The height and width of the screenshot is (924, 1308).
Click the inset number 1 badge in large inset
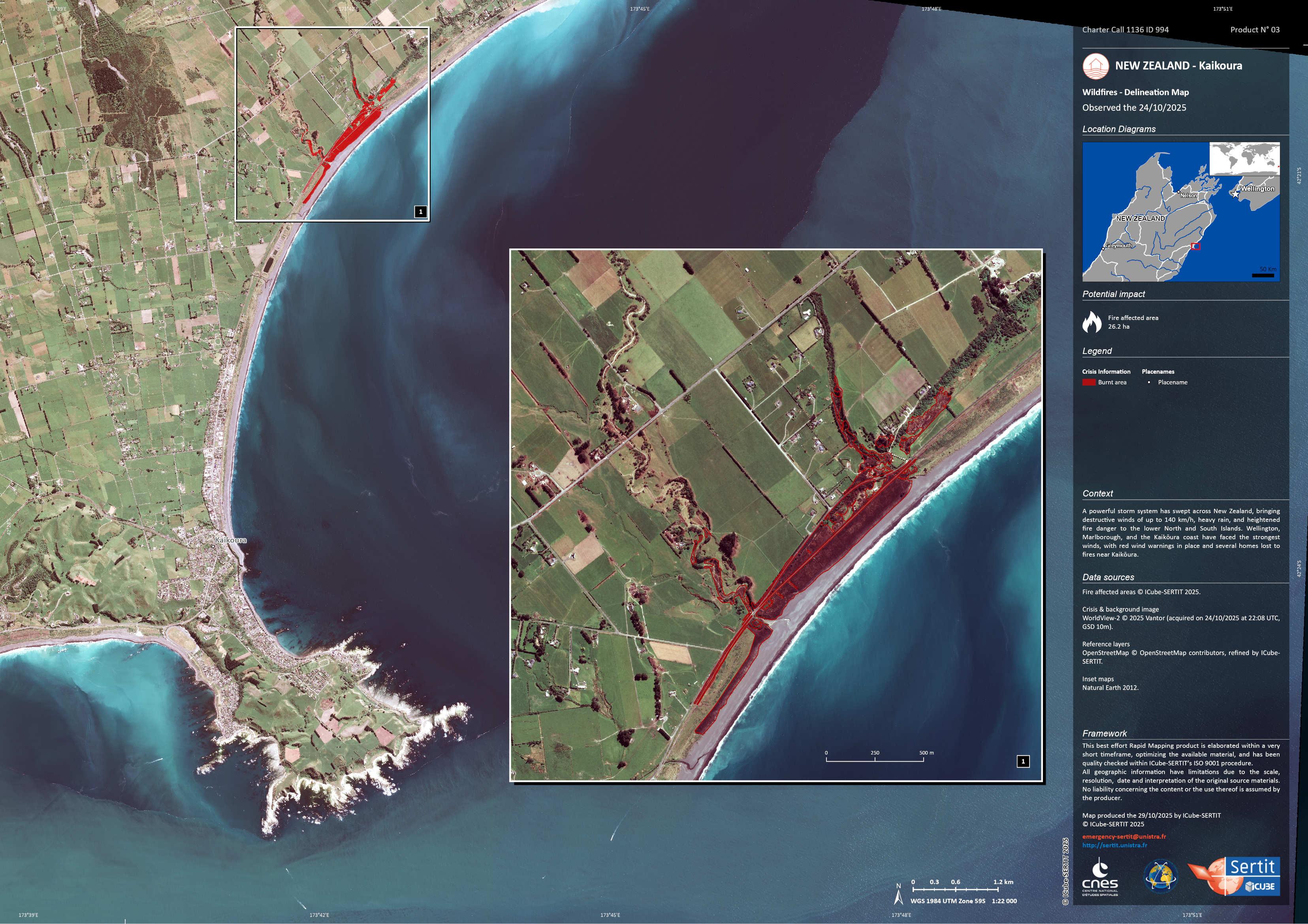click(x=1023, y=761)
